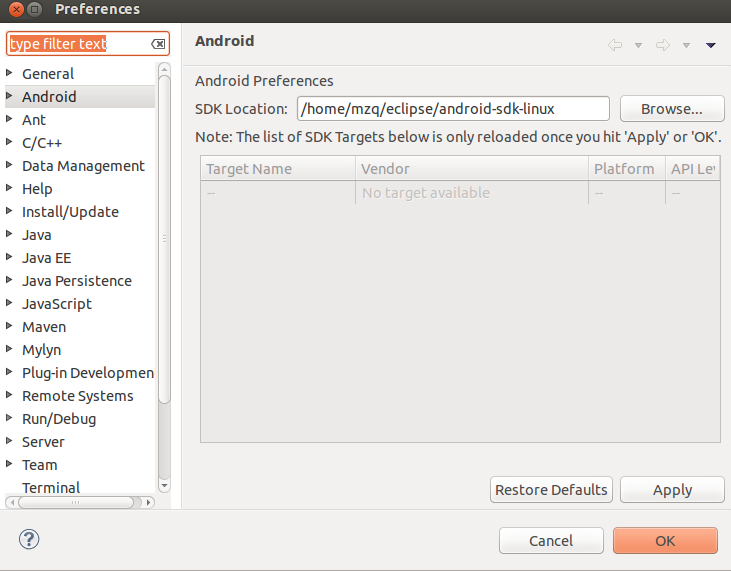Click the Vendor column header
Viewport: 731px width, 571px height.
click(x=472, y=169)
